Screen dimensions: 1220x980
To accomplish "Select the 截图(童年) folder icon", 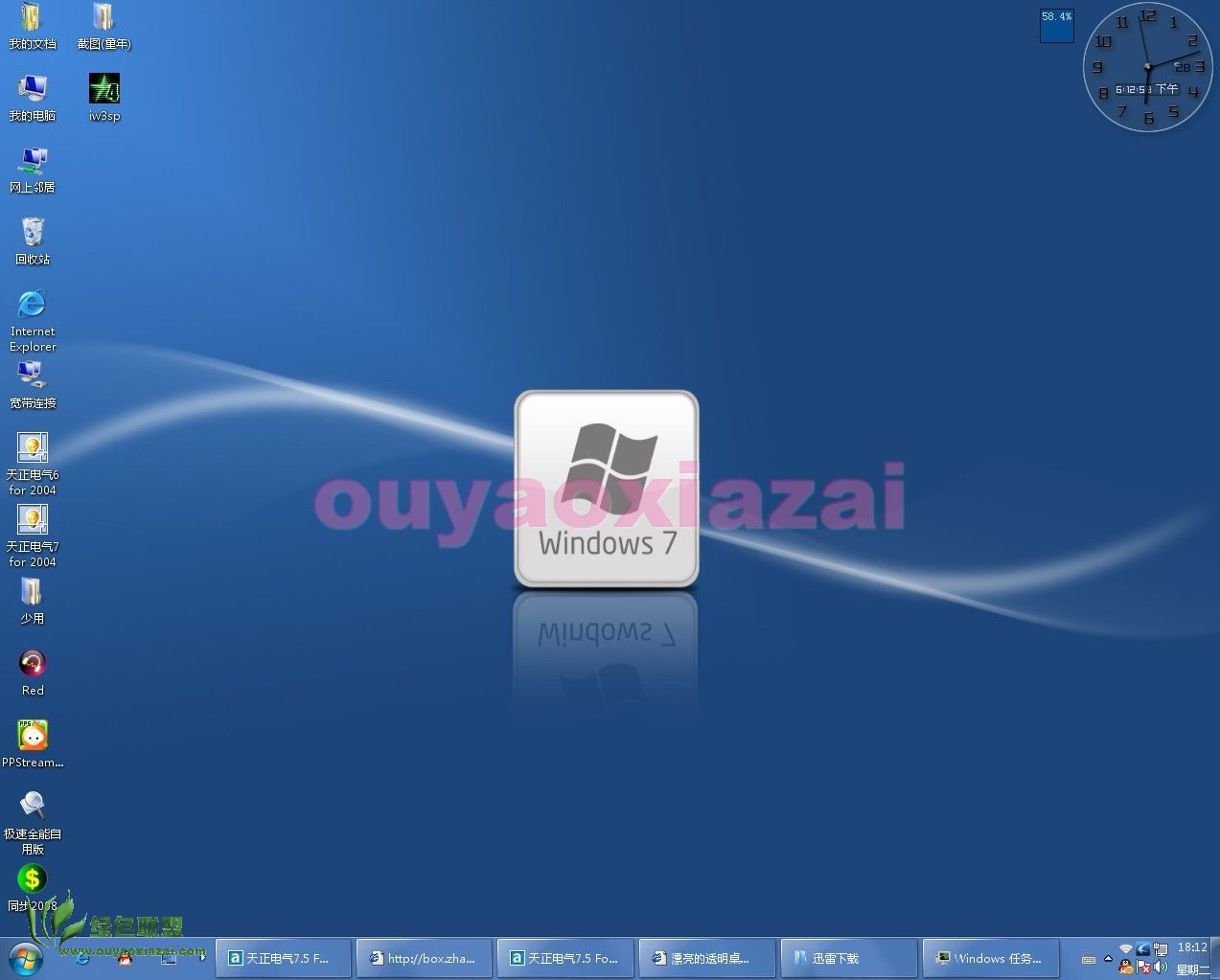I will tap(104, 26).
